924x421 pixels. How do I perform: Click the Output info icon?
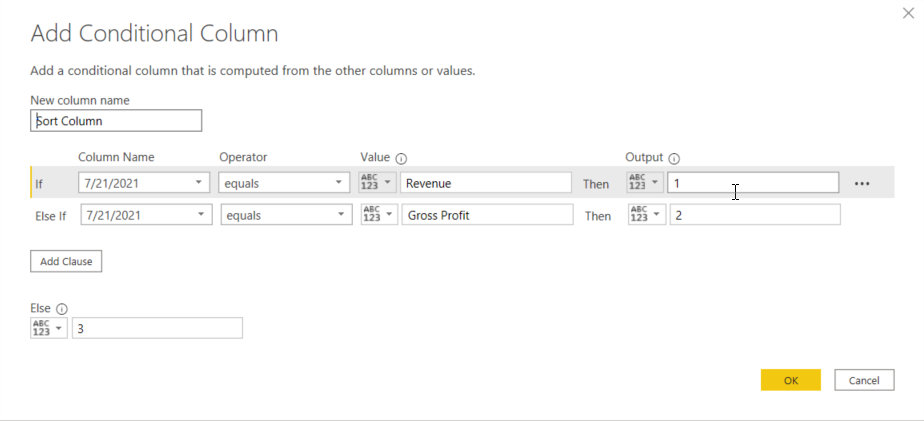(674, 158)
